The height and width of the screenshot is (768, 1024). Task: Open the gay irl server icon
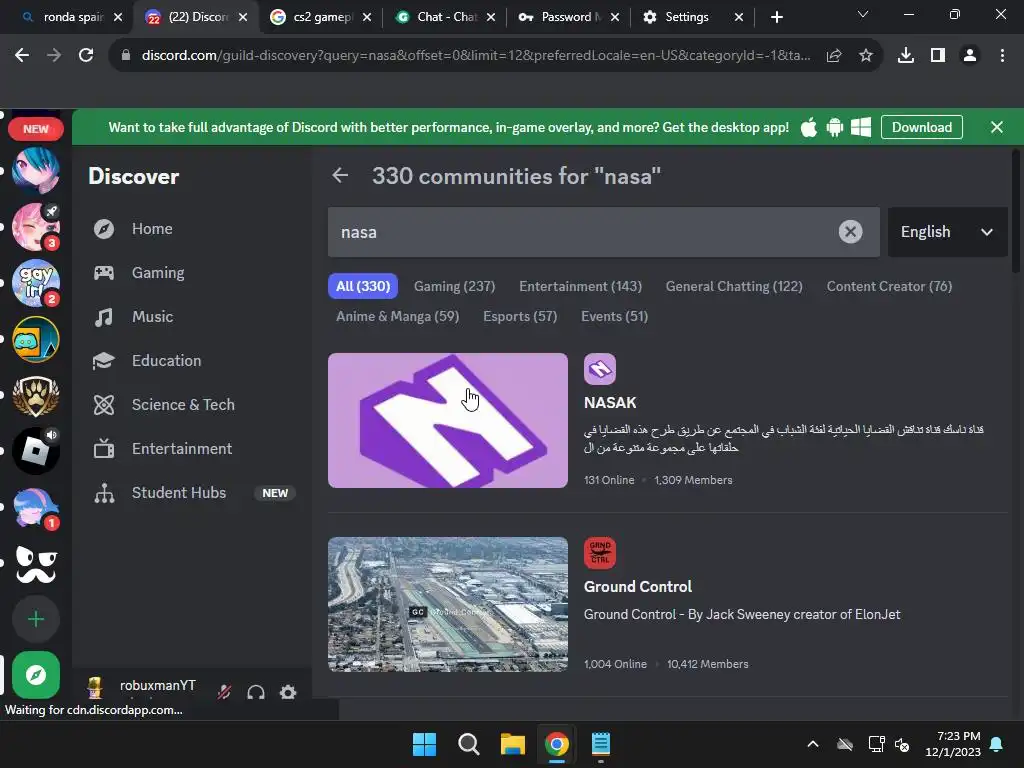click(36, 283)
